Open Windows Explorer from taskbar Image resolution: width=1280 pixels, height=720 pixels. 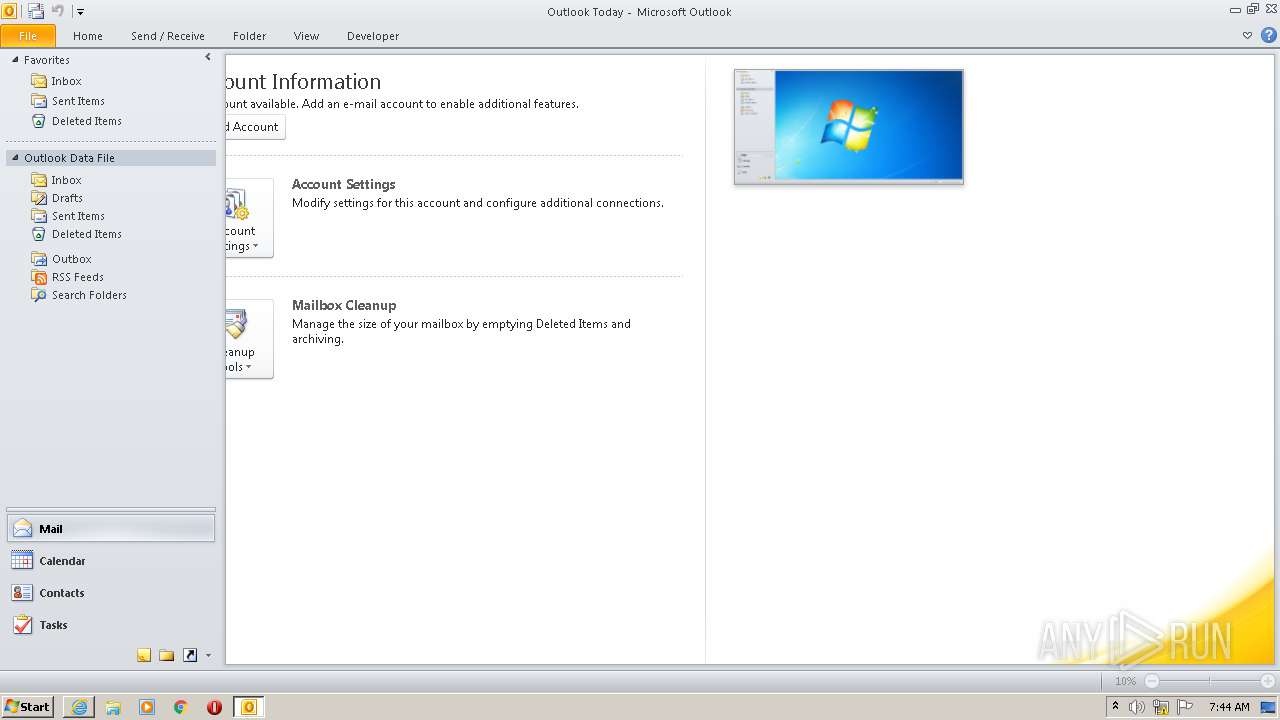click(113, 707)
